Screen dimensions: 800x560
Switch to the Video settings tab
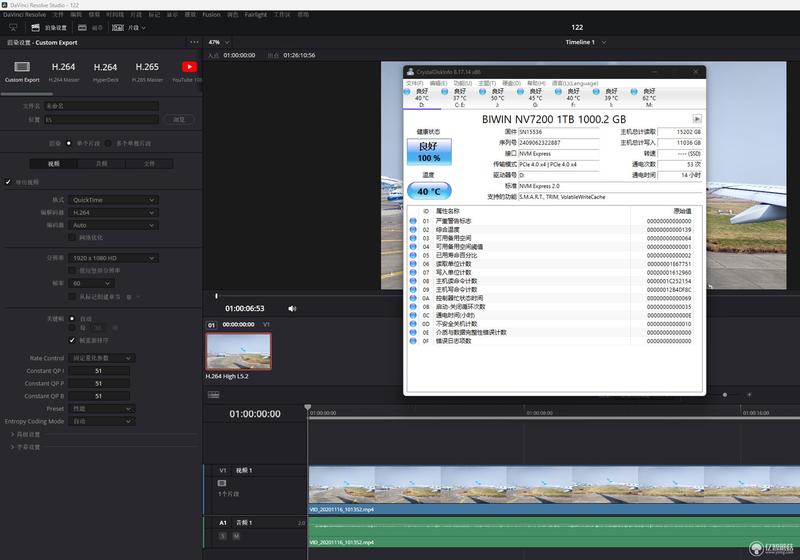[x=54, y=164]
